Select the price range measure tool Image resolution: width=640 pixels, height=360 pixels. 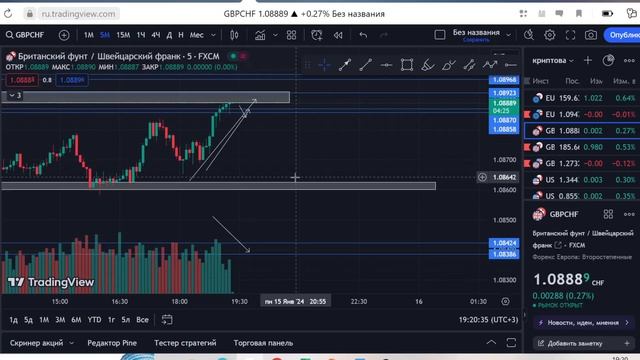469,65
